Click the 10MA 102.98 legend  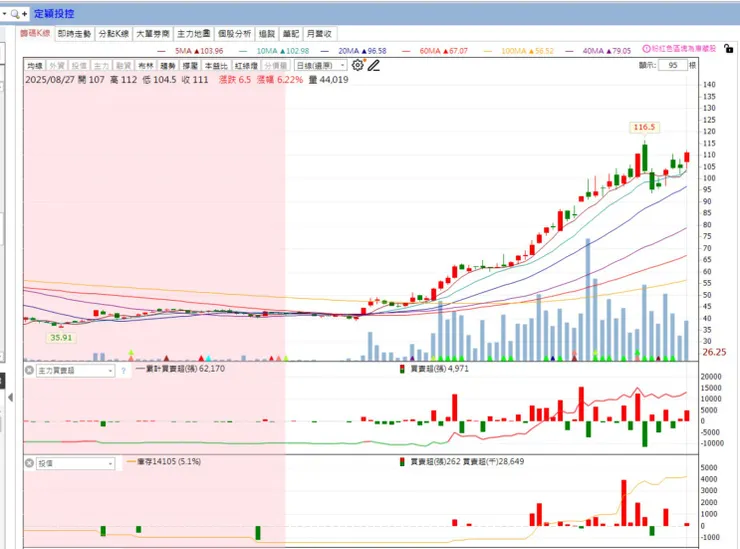pos(274,51)
